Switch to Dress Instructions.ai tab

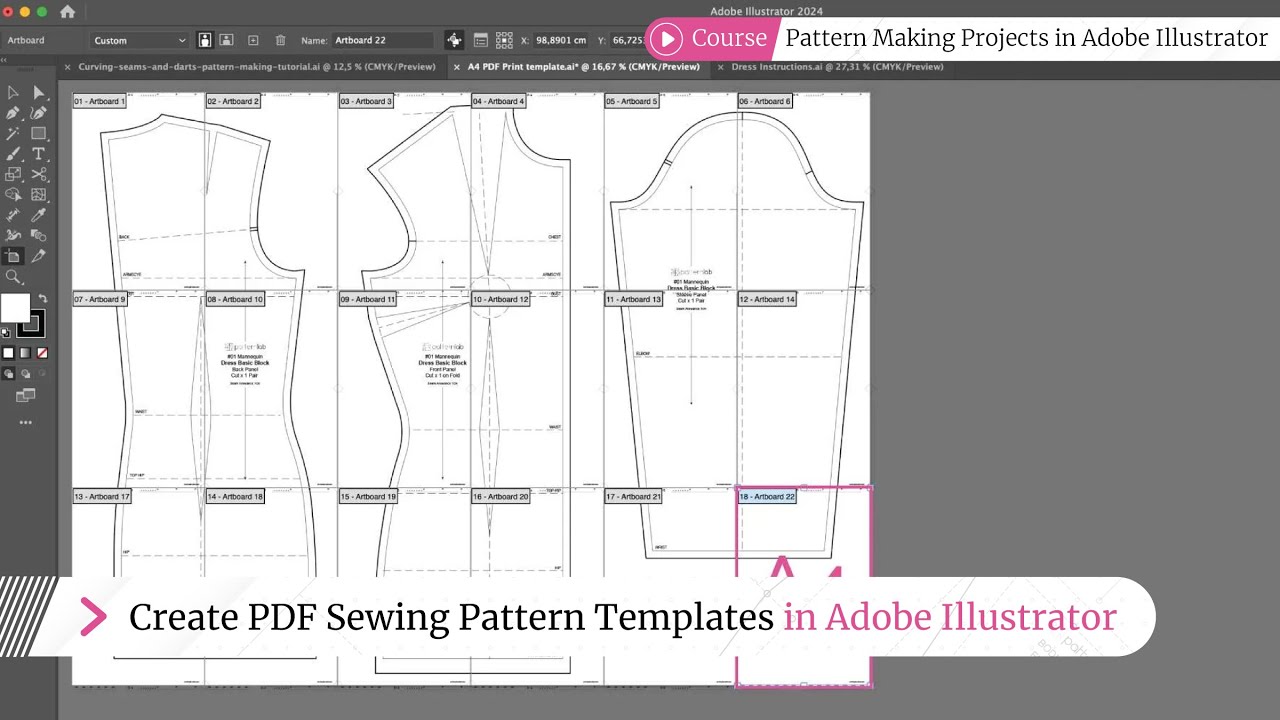click(838, 67)
